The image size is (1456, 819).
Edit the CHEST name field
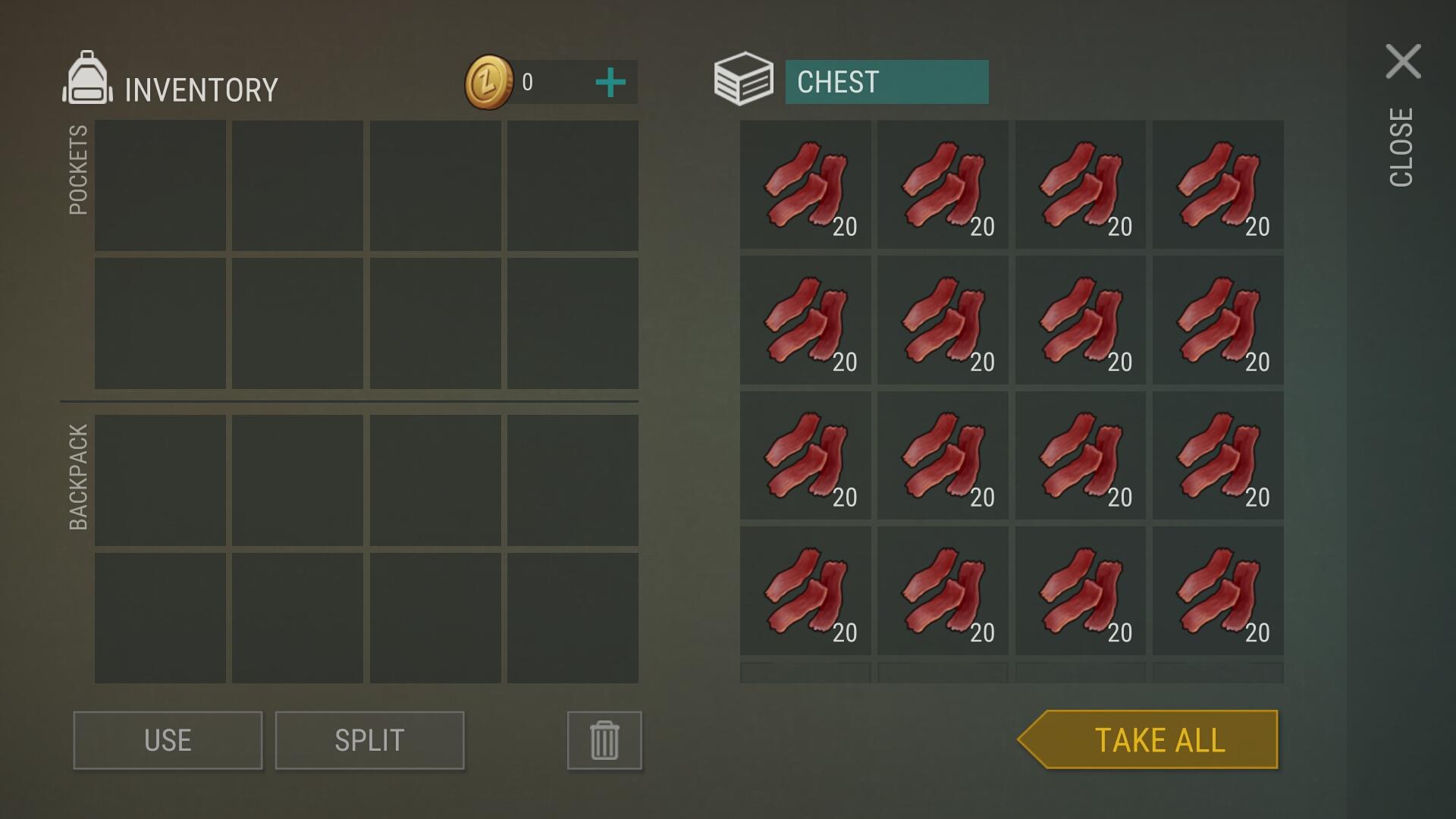coord(886,82)
